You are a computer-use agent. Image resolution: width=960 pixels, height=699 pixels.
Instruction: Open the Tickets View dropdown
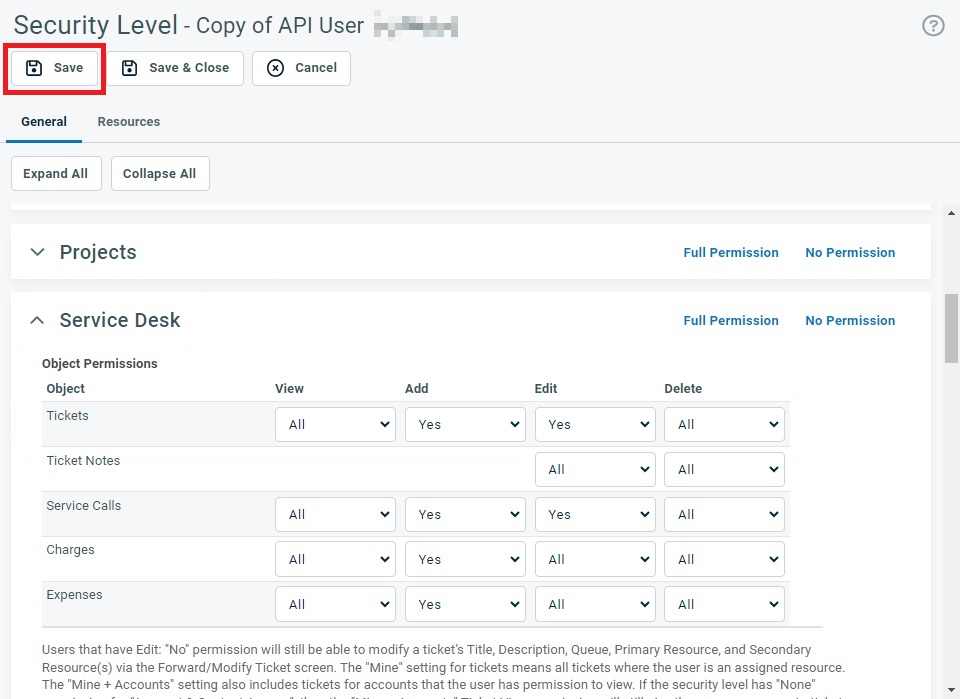(x=335, y=425)
